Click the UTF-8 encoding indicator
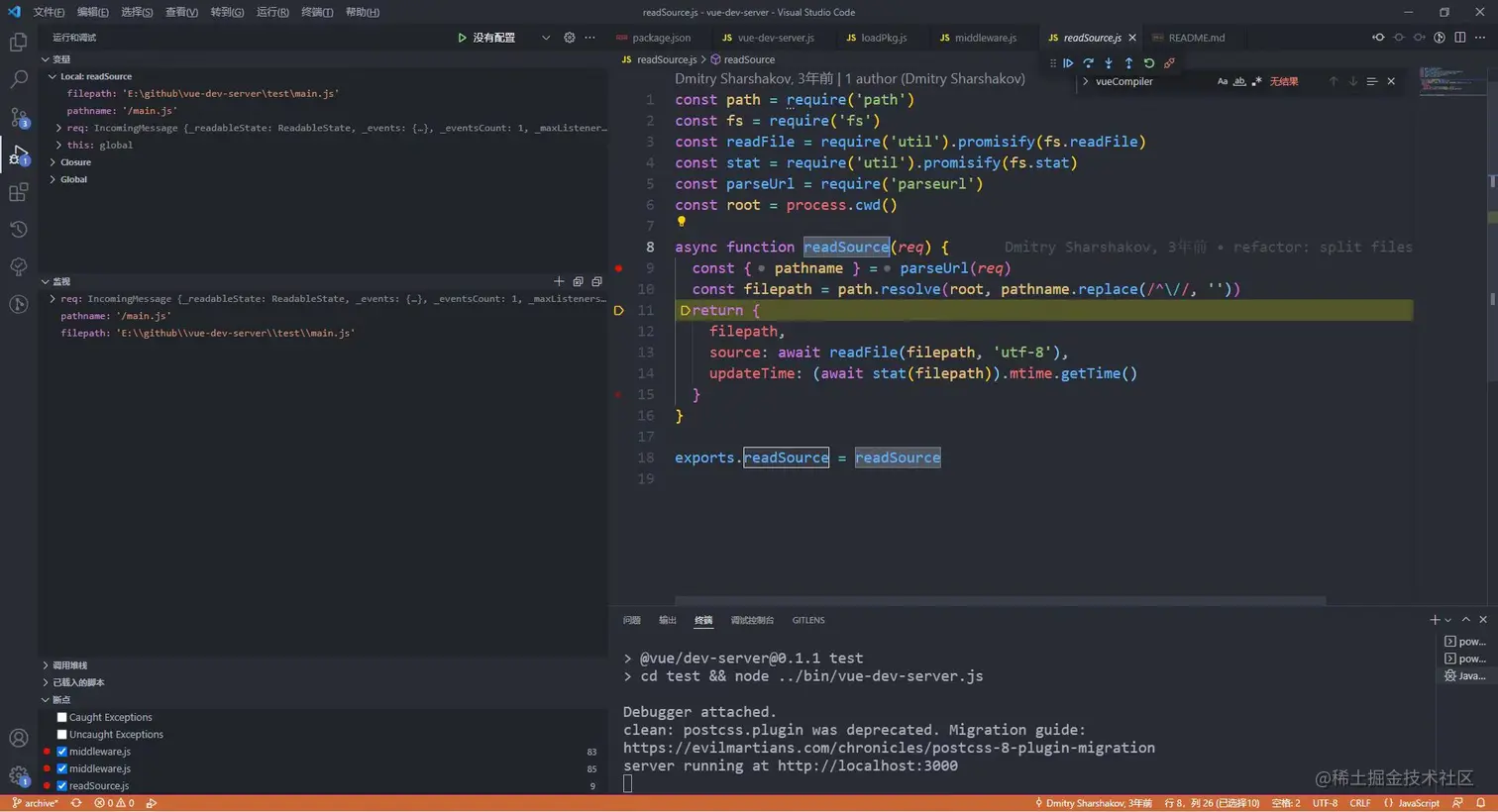The width and height of the screenshot is (1498, 812). (1326, 803)
